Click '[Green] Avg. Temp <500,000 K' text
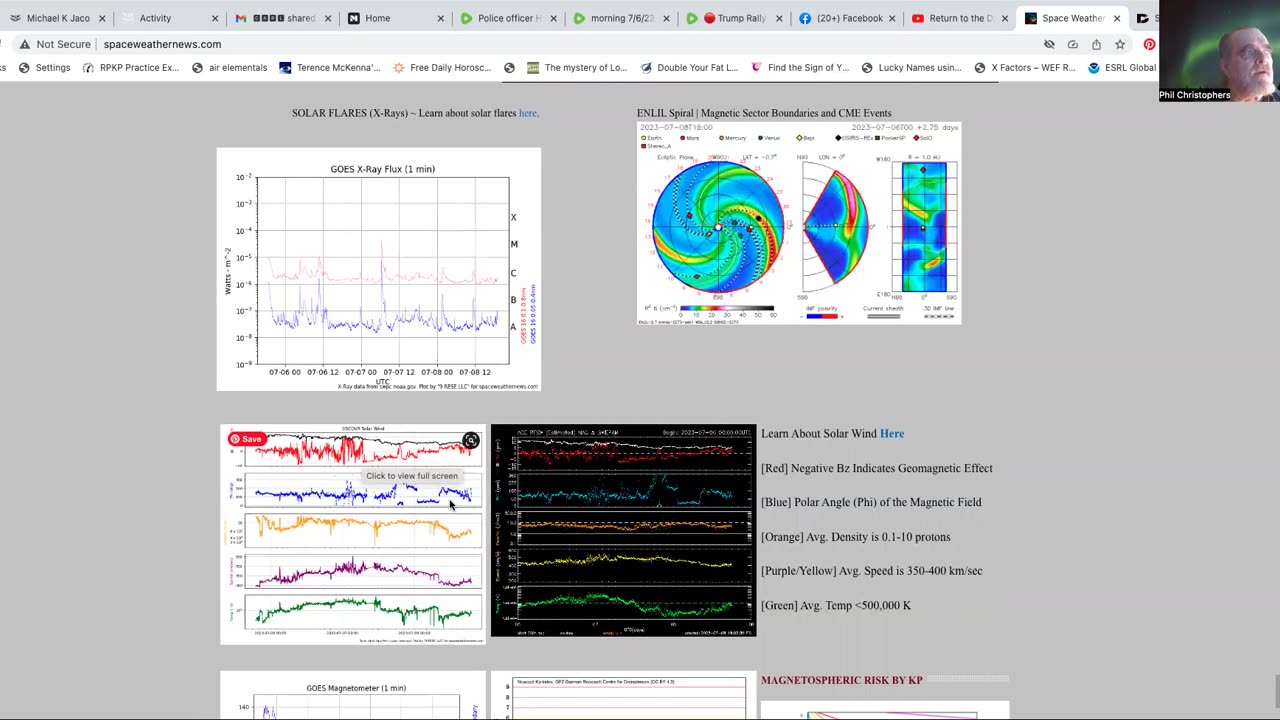The height and width of the screenshot is (720, 1280). point(836,605)
